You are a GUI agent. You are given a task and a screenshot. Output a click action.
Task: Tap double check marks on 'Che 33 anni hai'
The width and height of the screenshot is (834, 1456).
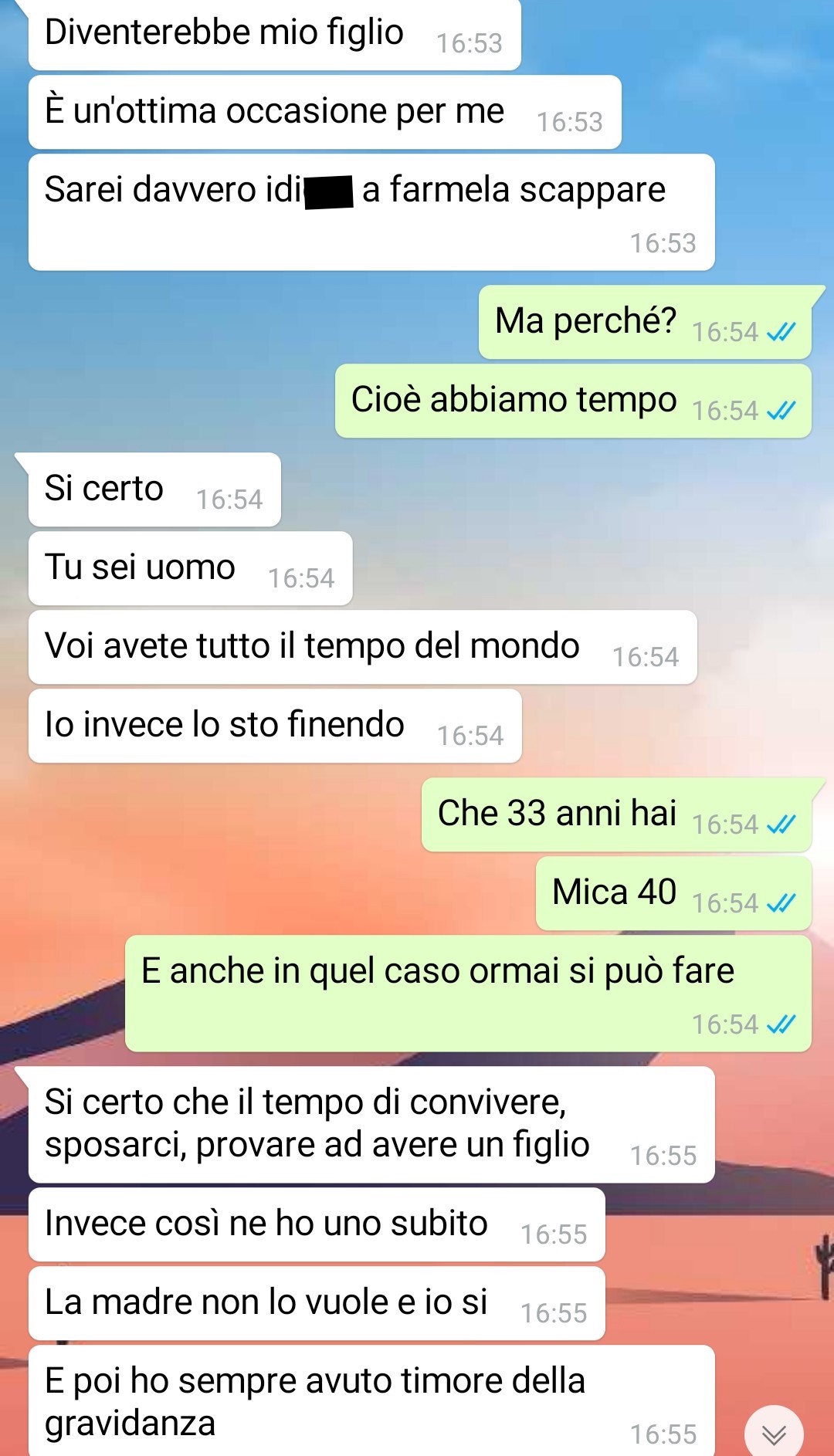click(781, 825)
